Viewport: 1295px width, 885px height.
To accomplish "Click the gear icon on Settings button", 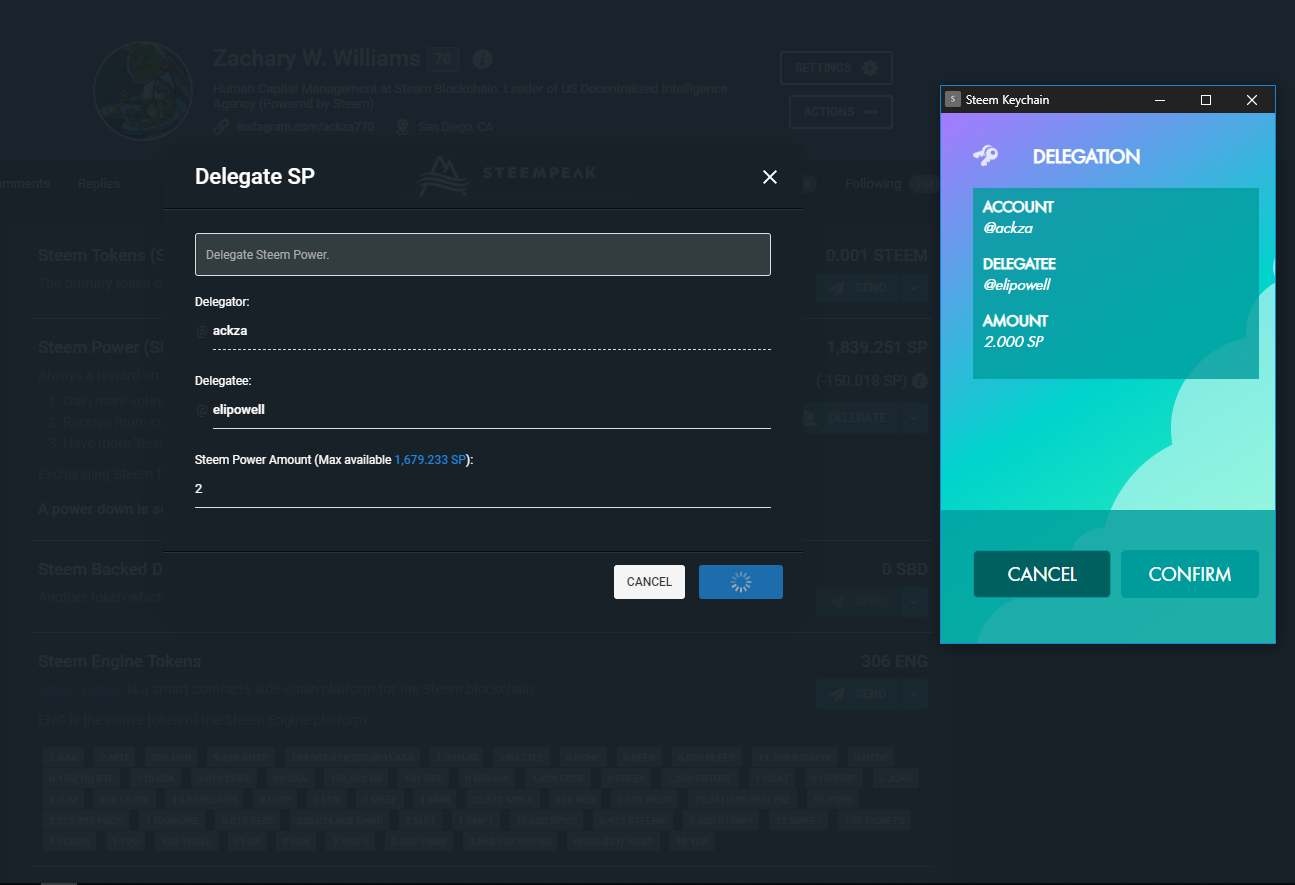I will (x=869, y=68).
